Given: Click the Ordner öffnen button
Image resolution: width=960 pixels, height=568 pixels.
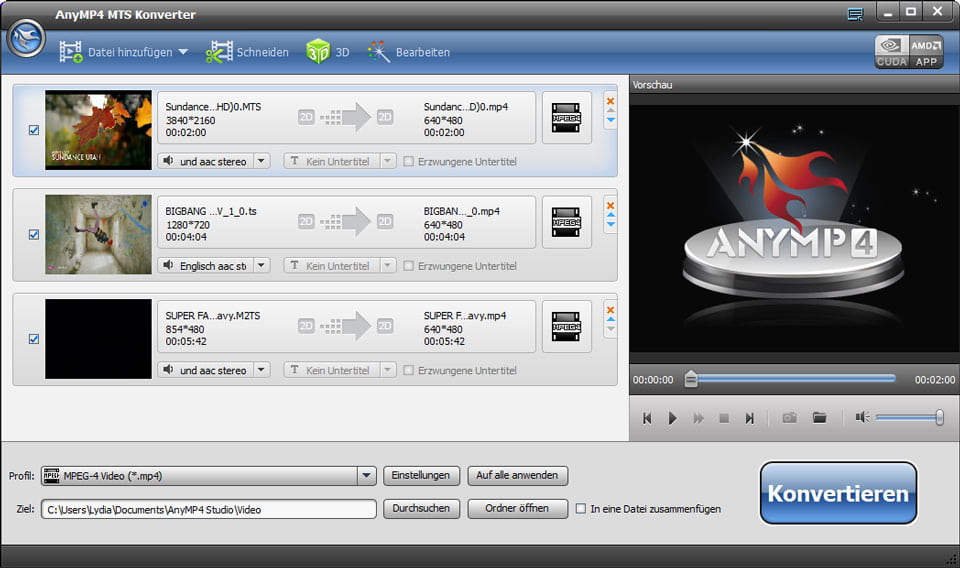Looking at the screenshot, I should pyautogui.click(x=517, y=509).
